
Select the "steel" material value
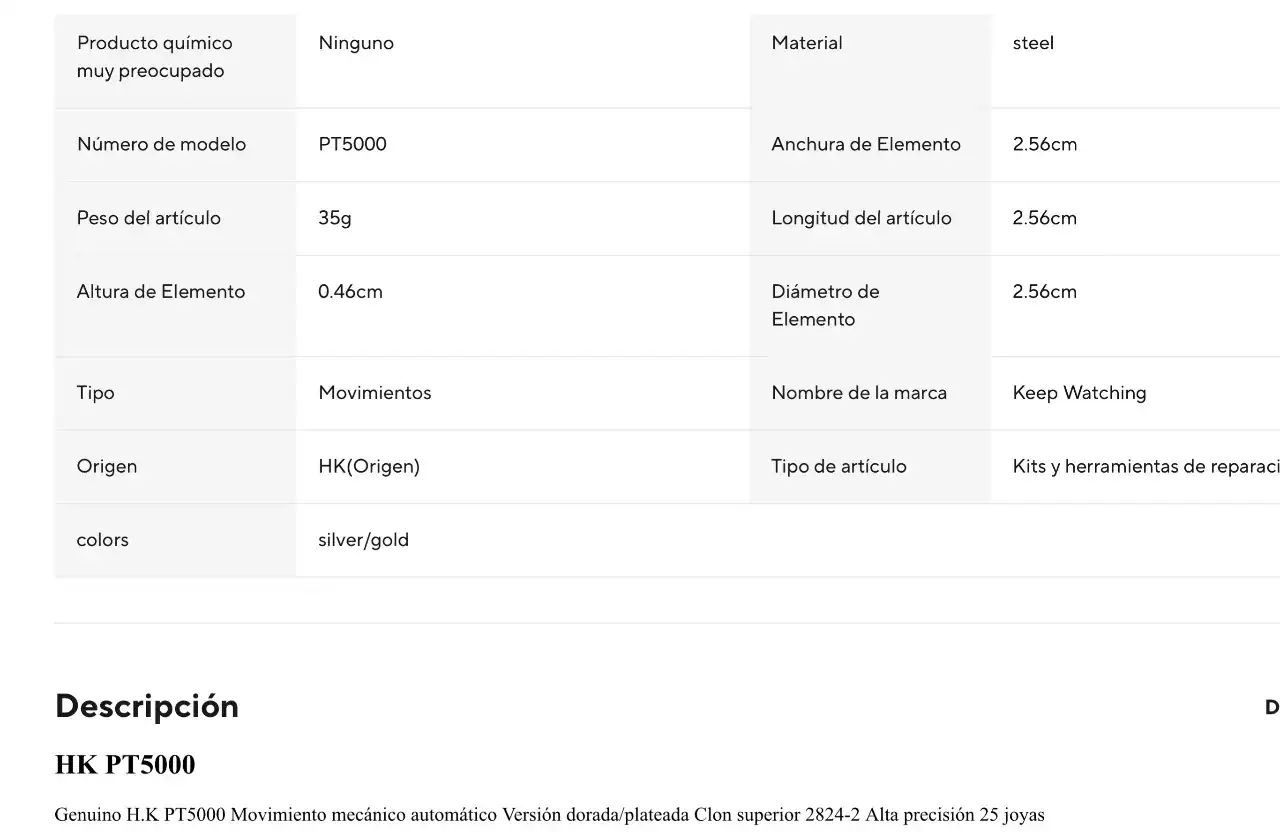click(x=1033, y=43)
